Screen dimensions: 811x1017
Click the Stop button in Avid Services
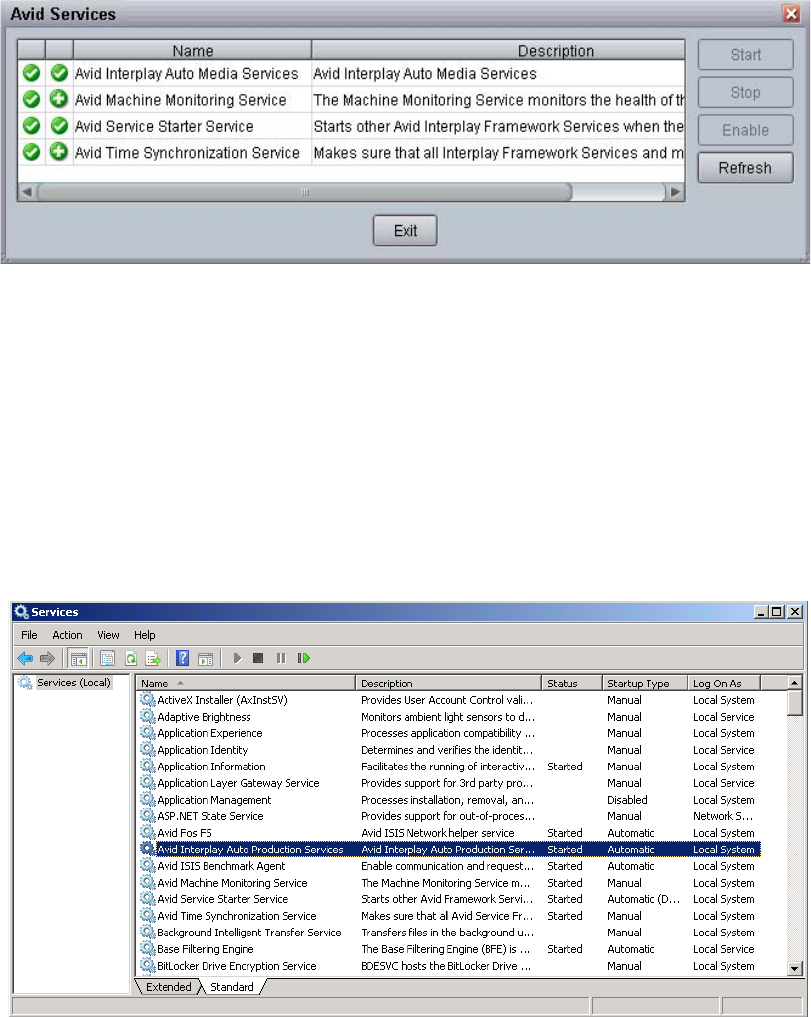pos(745,92)
